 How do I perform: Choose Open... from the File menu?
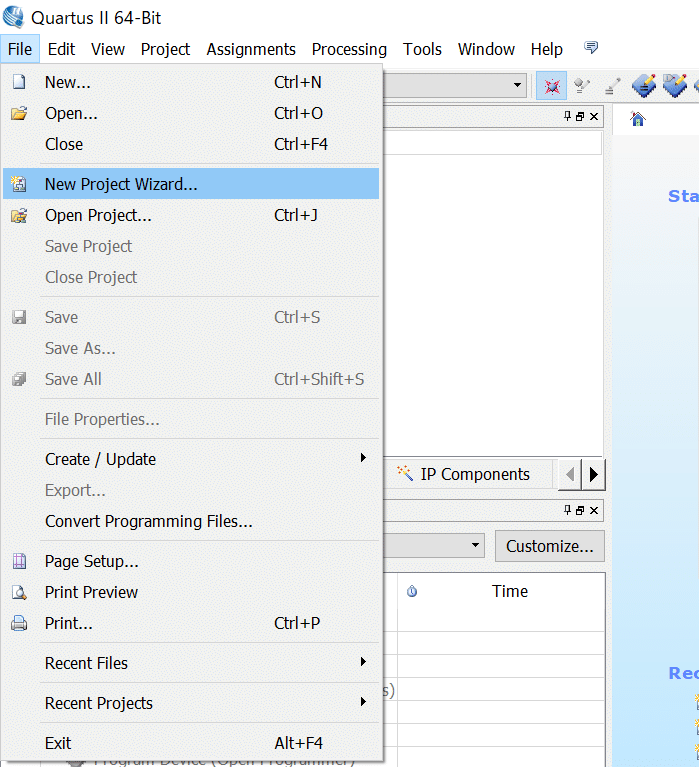[191, 113]
